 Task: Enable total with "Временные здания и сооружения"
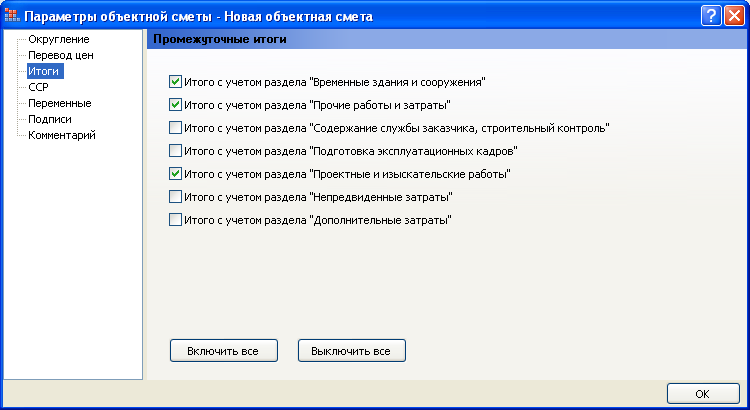coord(176,82)
